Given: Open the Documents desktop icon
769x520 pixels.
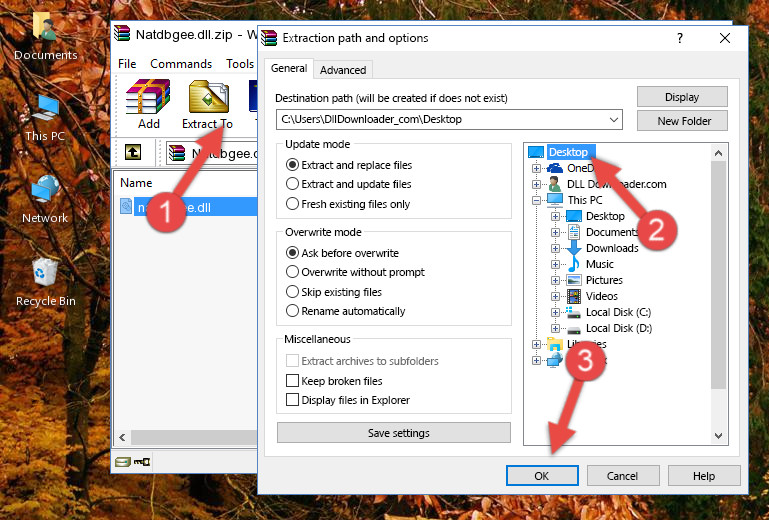Looking at the screenshot, I should [x=45, y=36].
